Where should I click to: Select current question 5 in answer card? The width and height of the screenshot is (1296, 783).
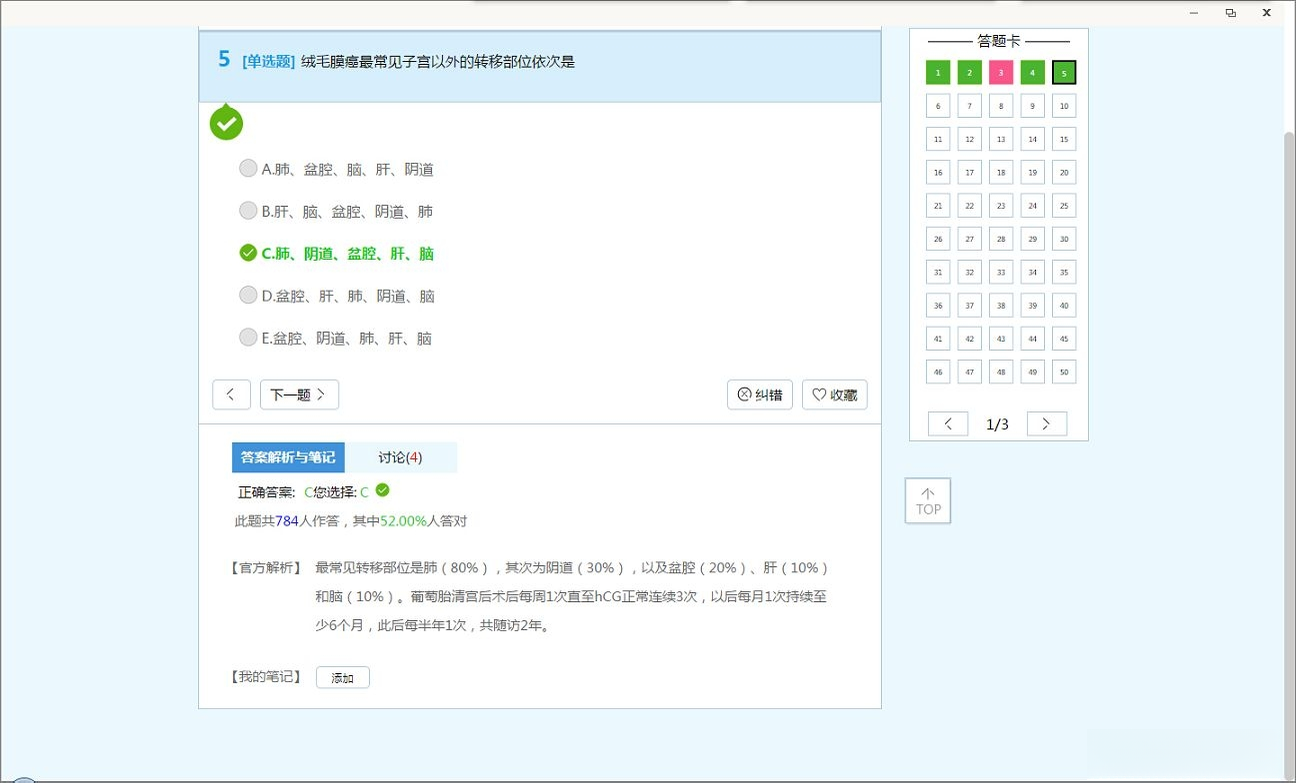[x=1064, y=72]
